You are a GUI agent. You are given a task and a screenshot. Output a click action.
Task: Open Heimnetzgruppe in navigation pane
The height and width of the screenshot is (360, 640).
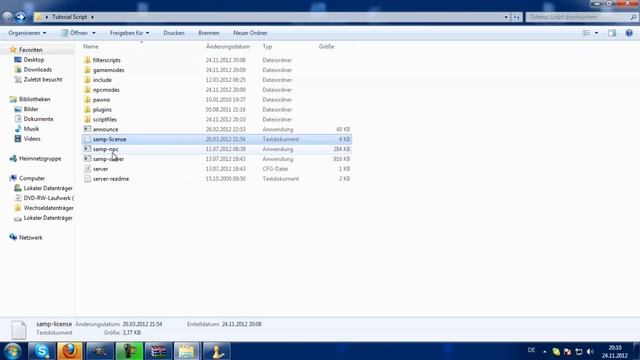(x=40, y=158)
